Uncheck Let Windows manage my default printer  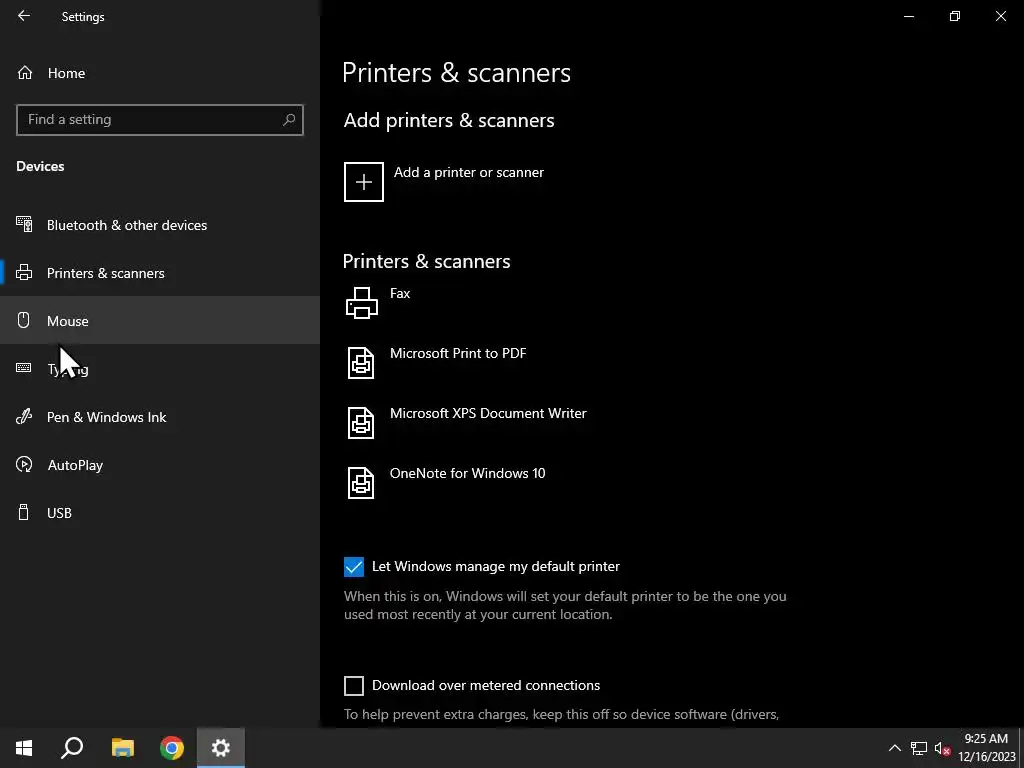[x=354, y=566]
